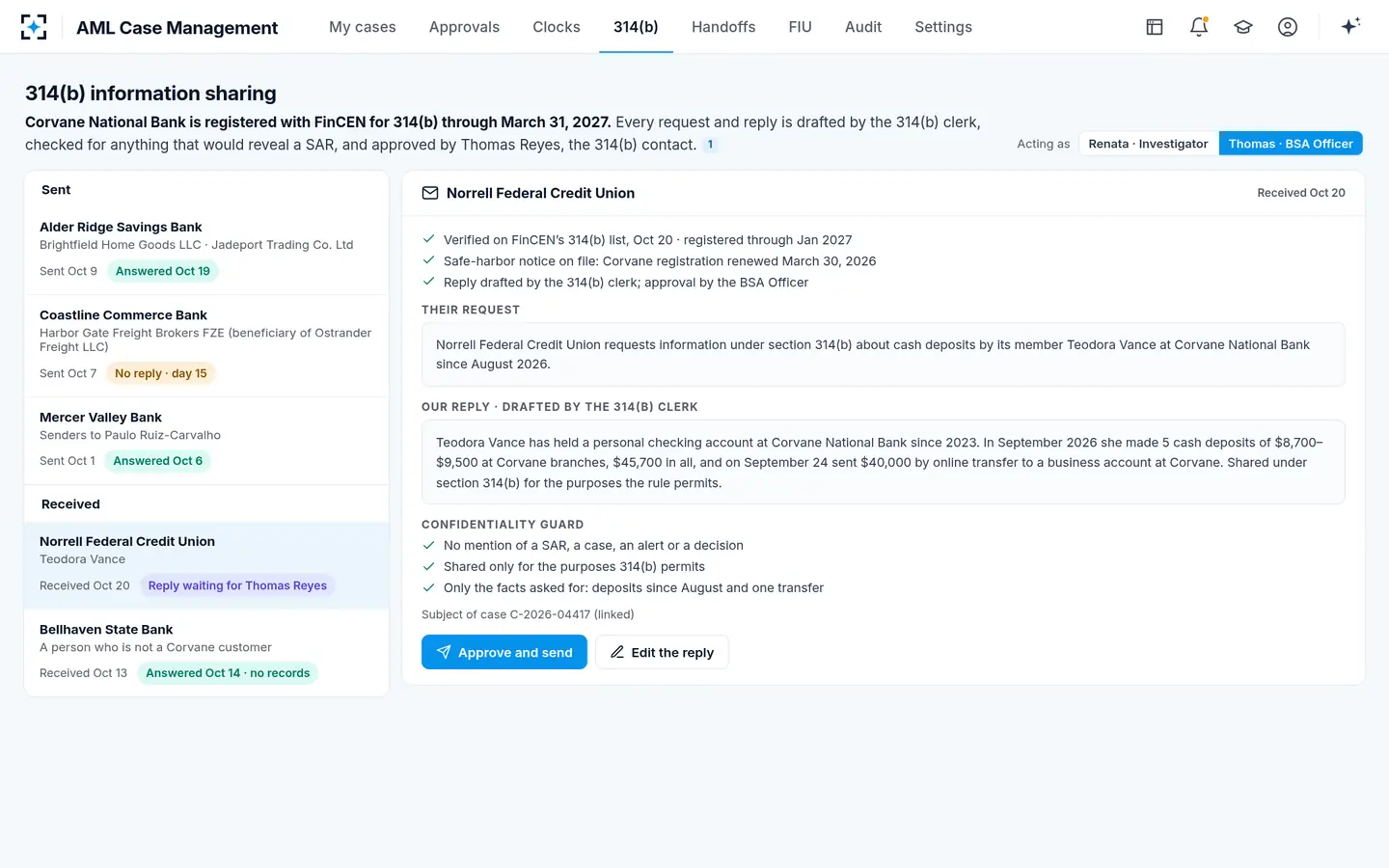Go to My cases tab

click(363, 27)
